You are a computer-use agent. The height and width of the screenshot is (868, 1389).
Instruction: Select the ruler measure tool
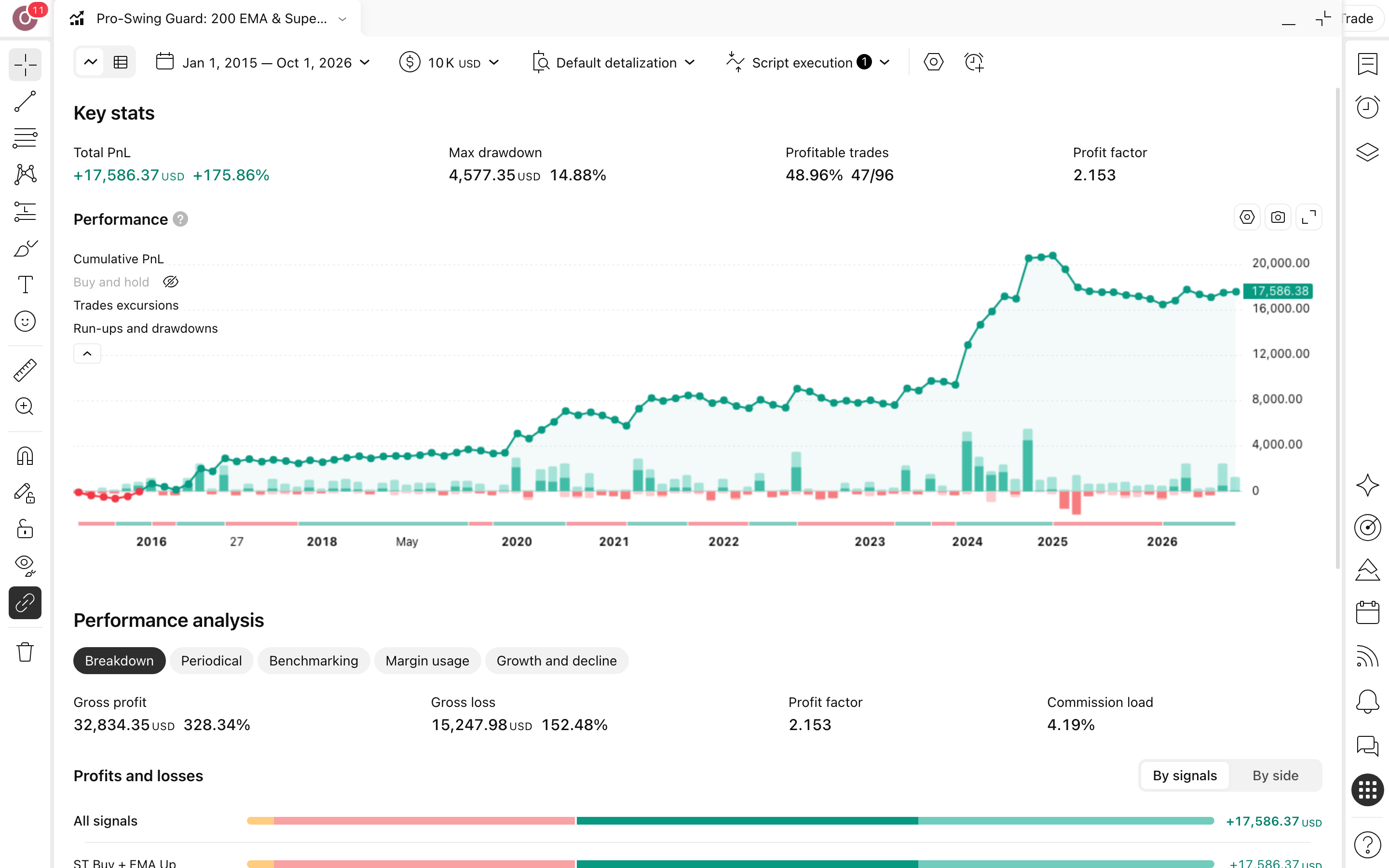[x=25, y=370]
